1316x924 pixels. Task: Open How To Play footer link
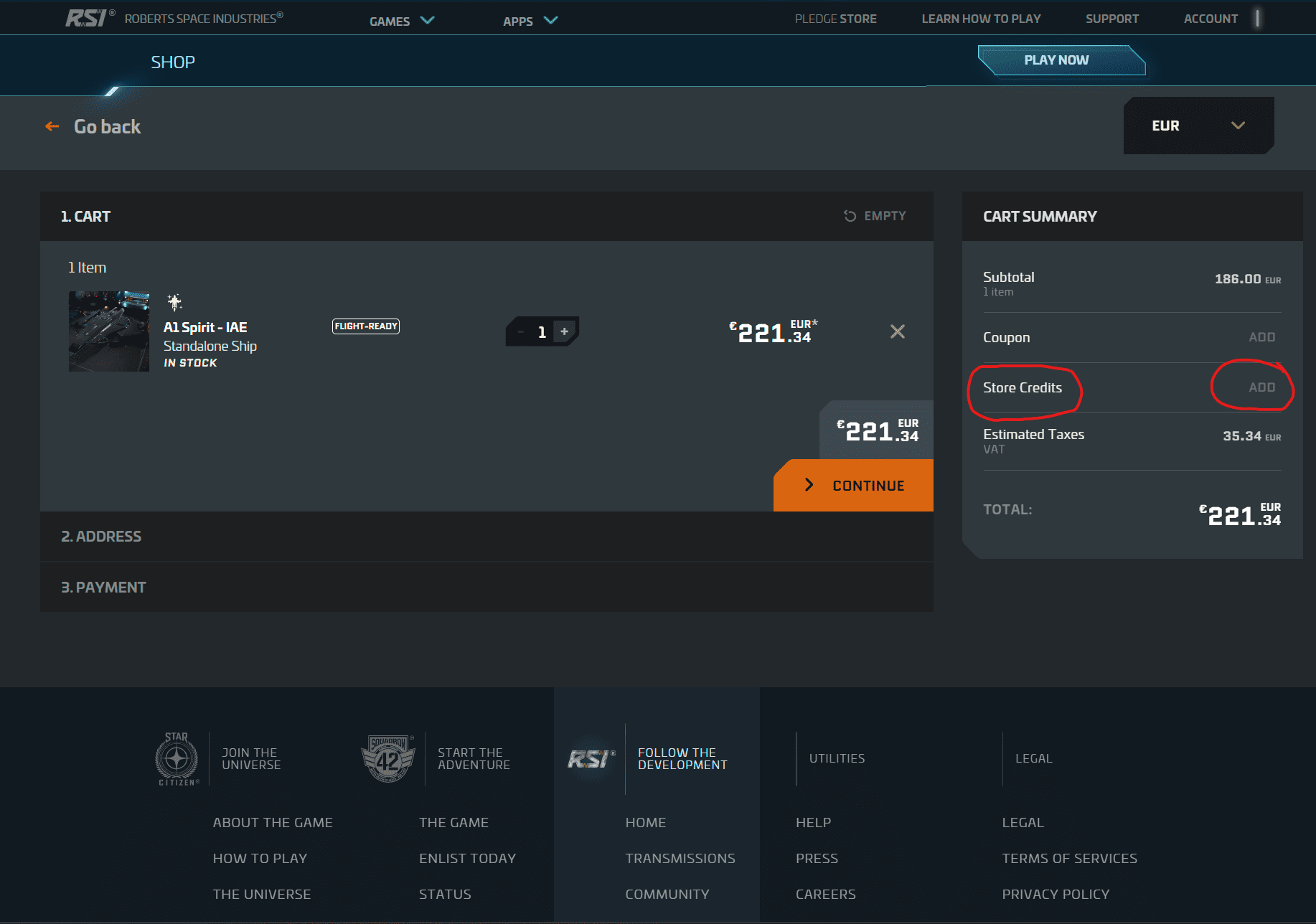click(260, 859)
